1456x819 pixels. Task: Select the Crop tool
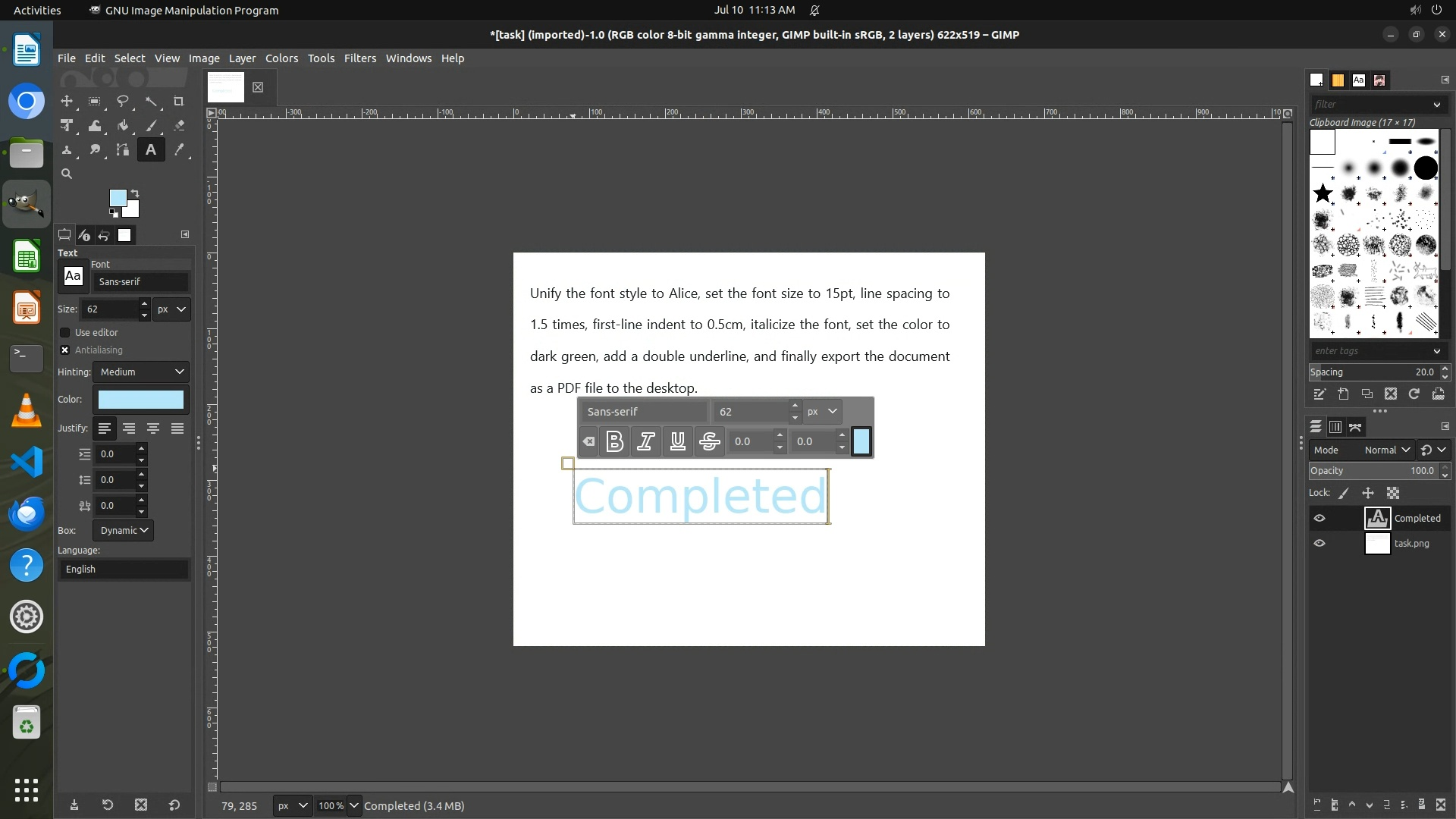[179, 101]
